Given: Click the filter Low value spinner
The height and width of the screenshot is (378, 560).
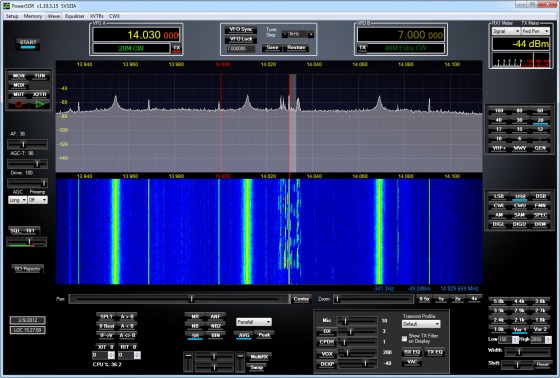Looking at the screenshot, I should coord(515,340).
